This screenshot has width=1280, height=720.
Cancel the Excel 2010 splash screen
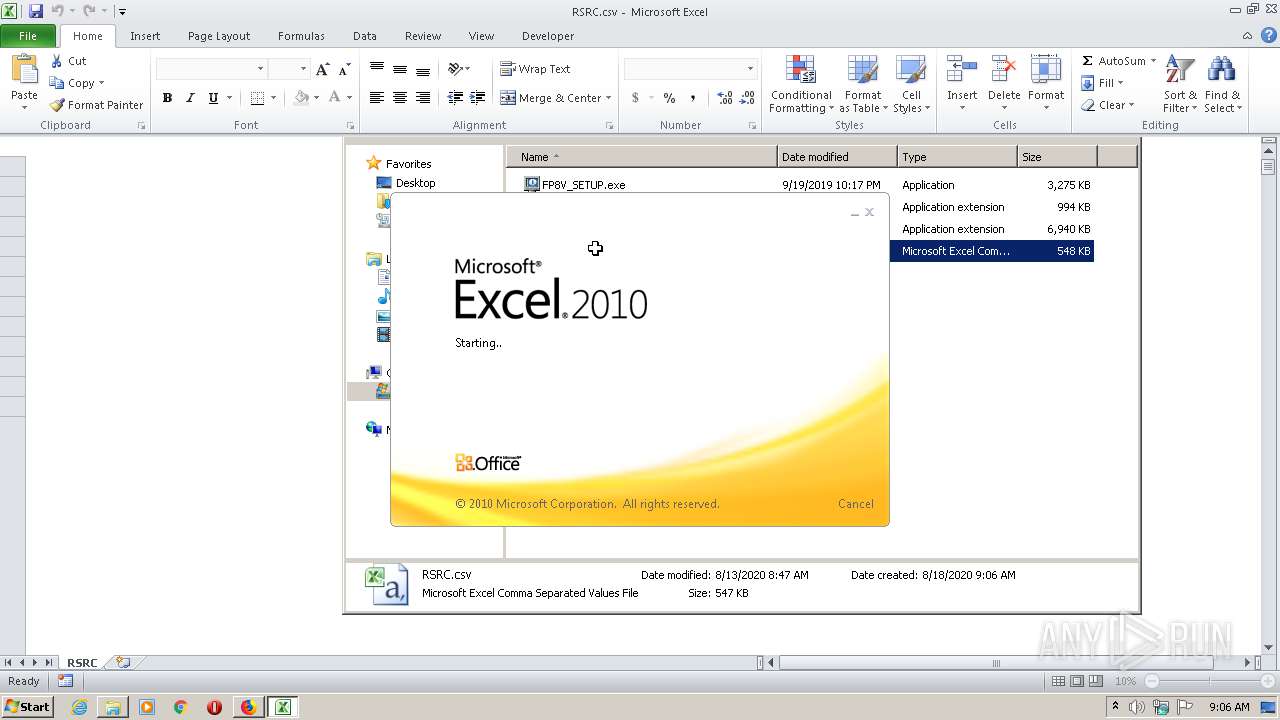856,504
